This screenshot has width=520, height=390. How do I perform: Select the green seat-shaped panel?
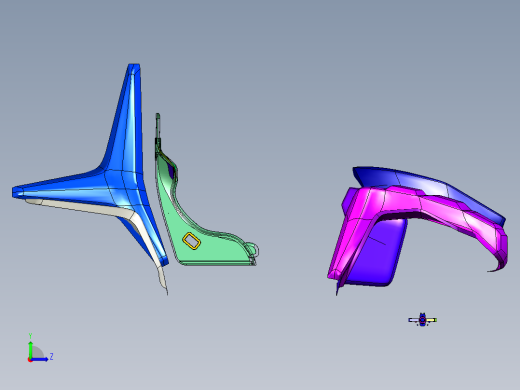click(213, 249)
